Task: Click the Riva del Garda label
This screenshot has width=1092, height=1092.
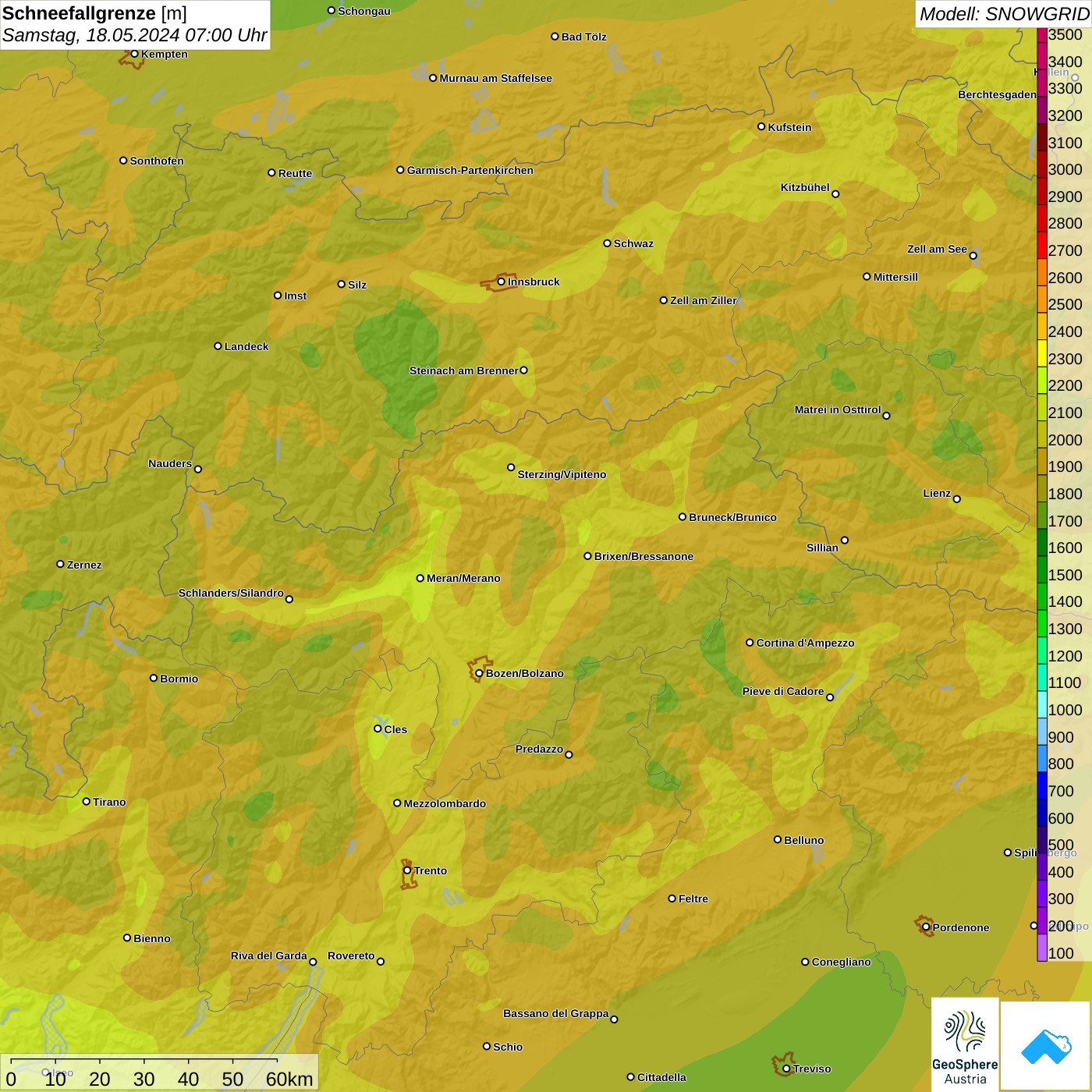Action: tap(268, 955)
